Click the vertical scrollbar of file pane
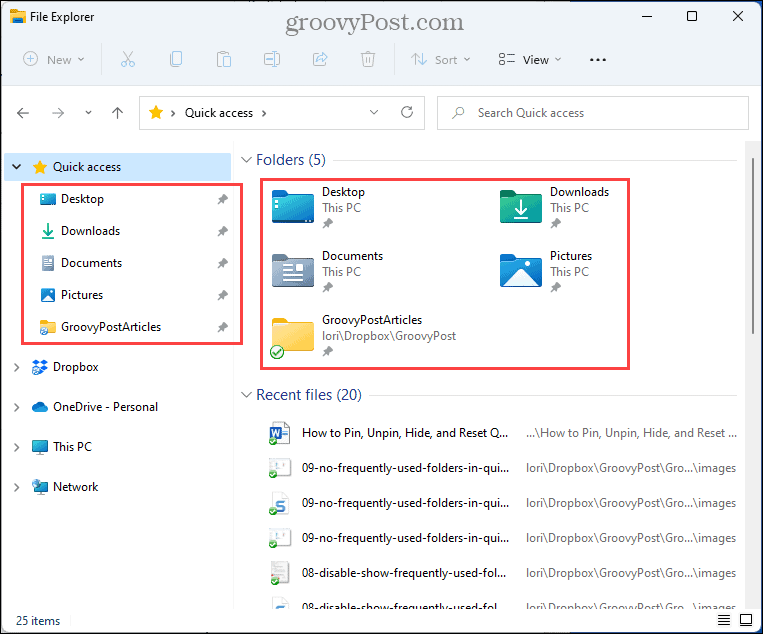This screenshot has height=634, width=763. [x=753, y=246]
